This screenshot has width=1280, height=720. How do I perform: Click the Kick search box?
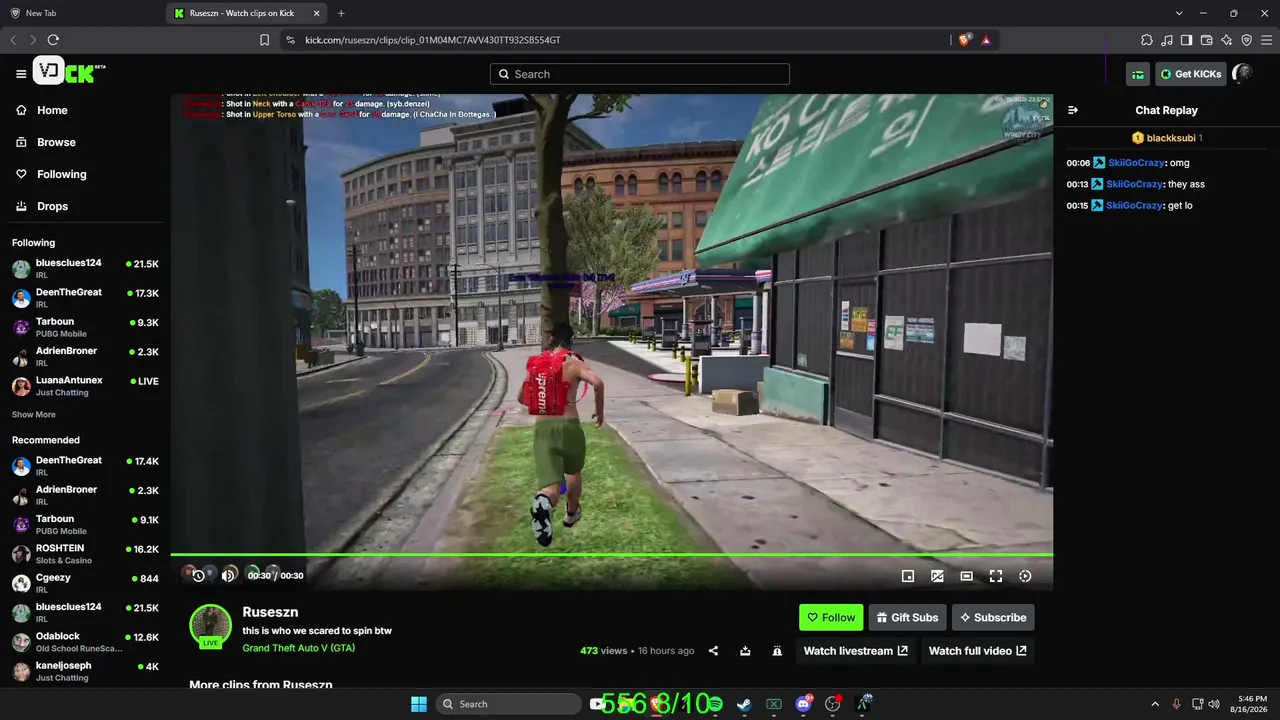(x=640, y=74)
